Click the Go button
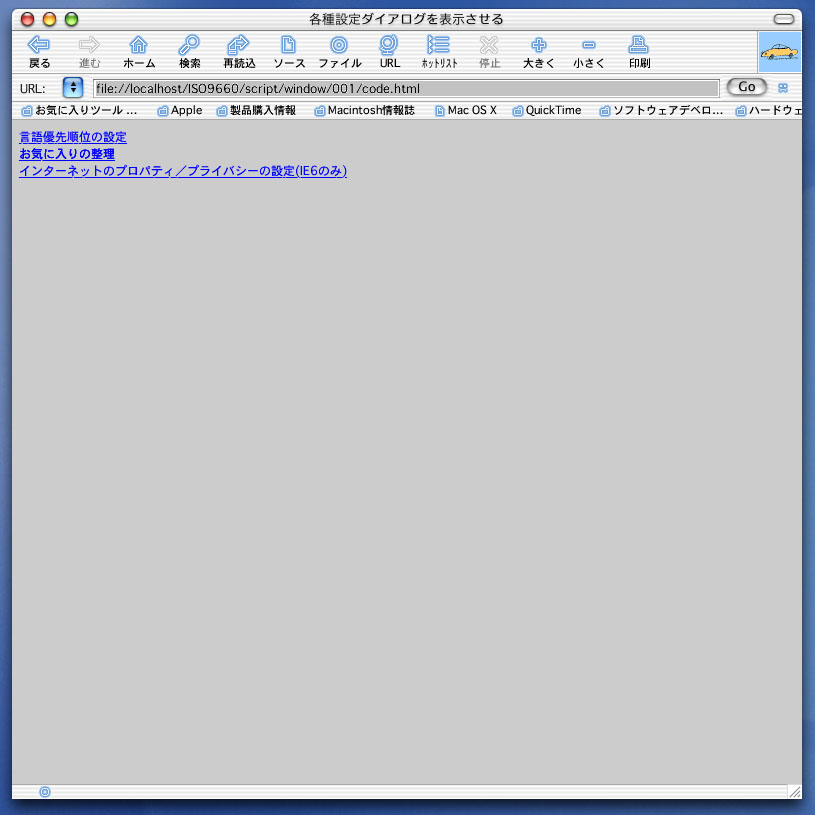Viewport: 815px width, 815px height. (x=746, y=87)
